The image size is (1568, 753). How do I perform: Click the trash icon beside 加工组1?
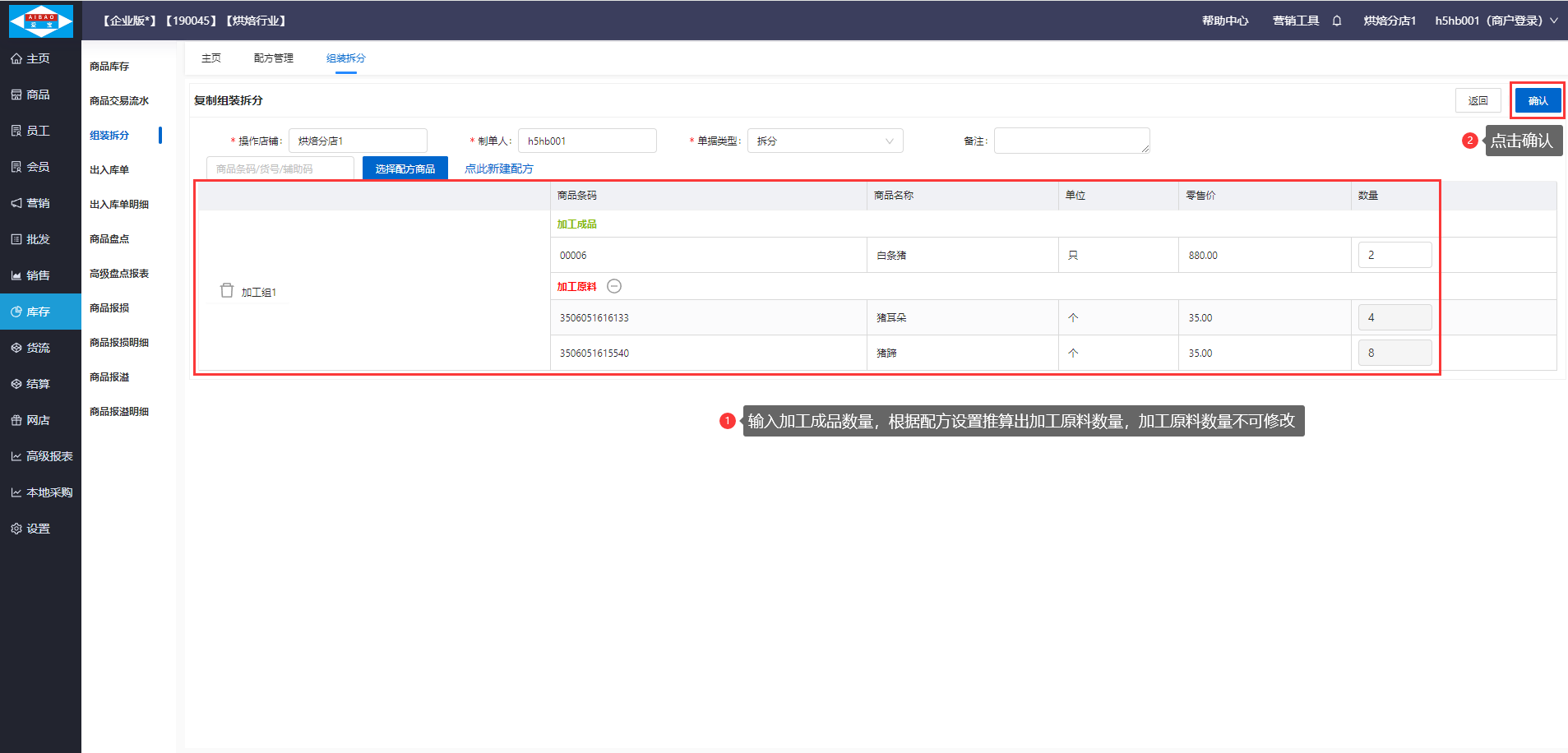227,291
